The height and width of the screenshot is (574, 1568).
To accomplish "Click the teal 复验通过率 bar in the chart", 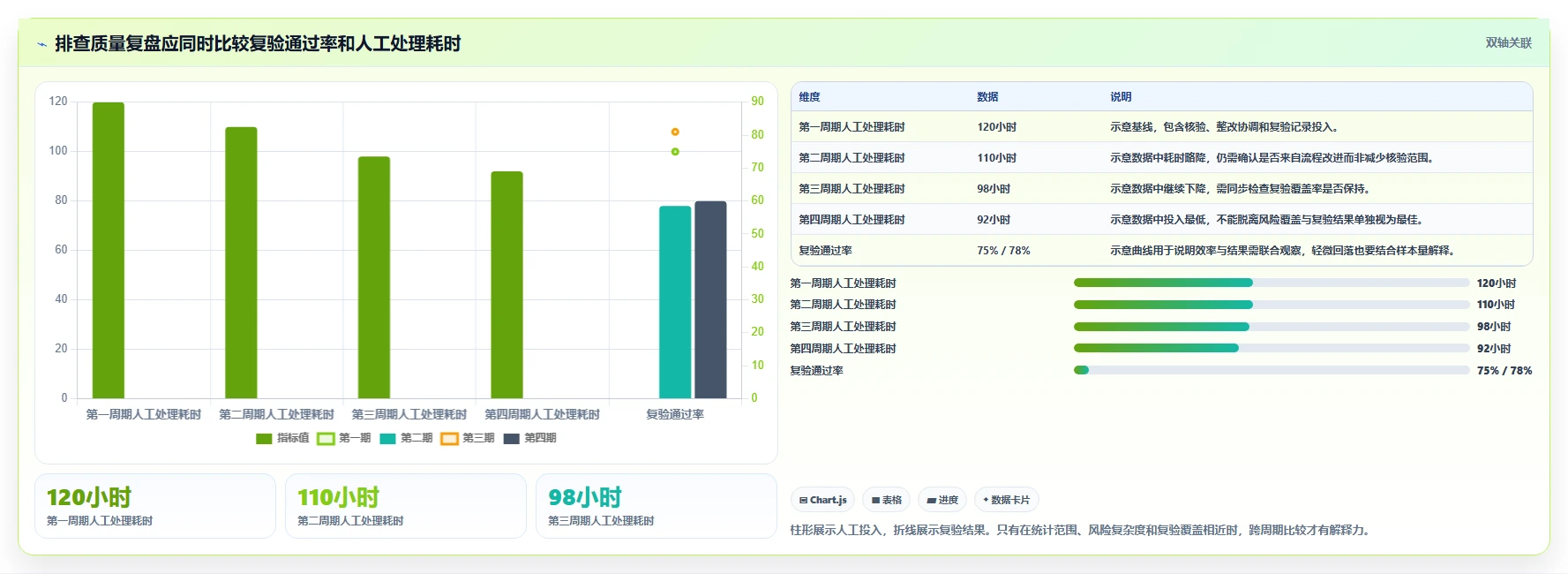I will (x=675, y=302).
